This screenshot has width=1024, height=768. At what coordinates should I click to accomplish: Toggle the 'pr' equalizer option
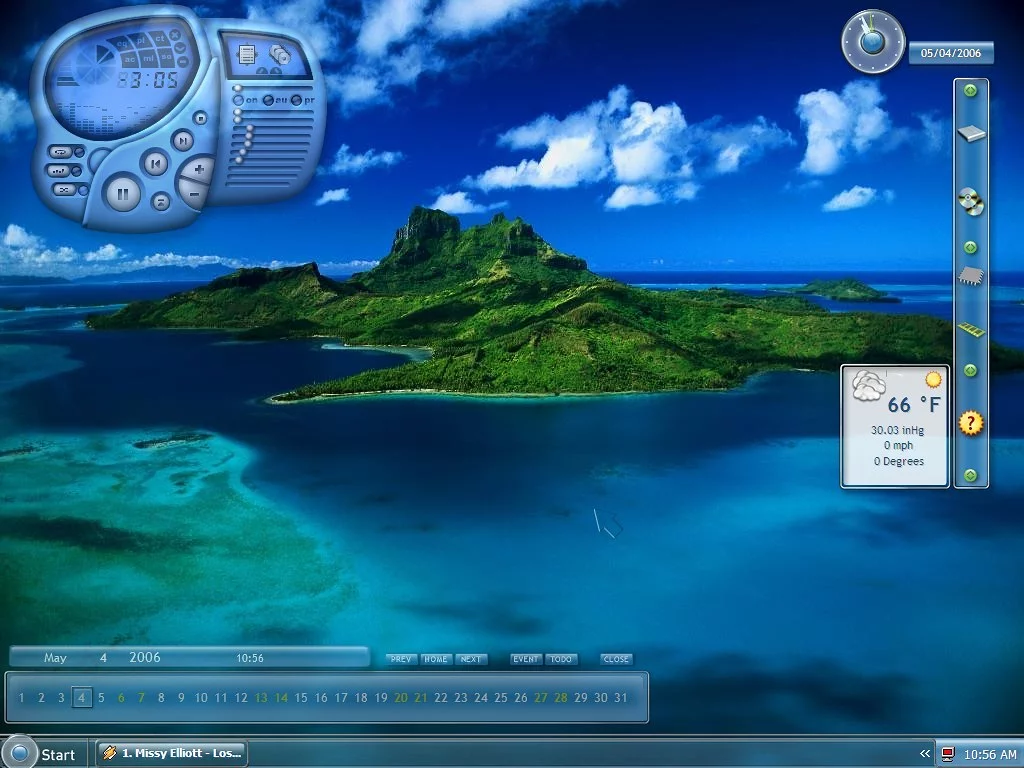[298, 100]
